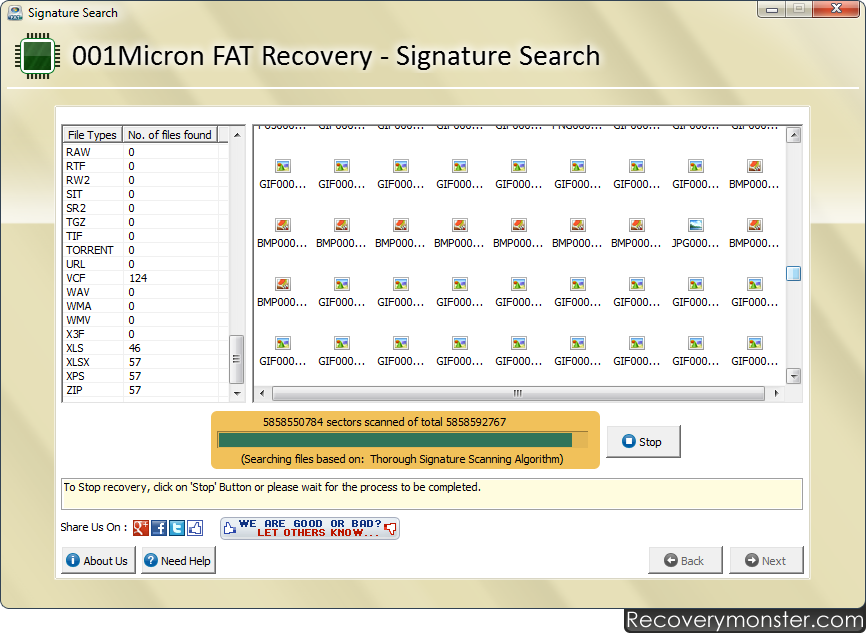Select the WAV file type row
This screenshot has height=633, width=866.
point(146,292)
